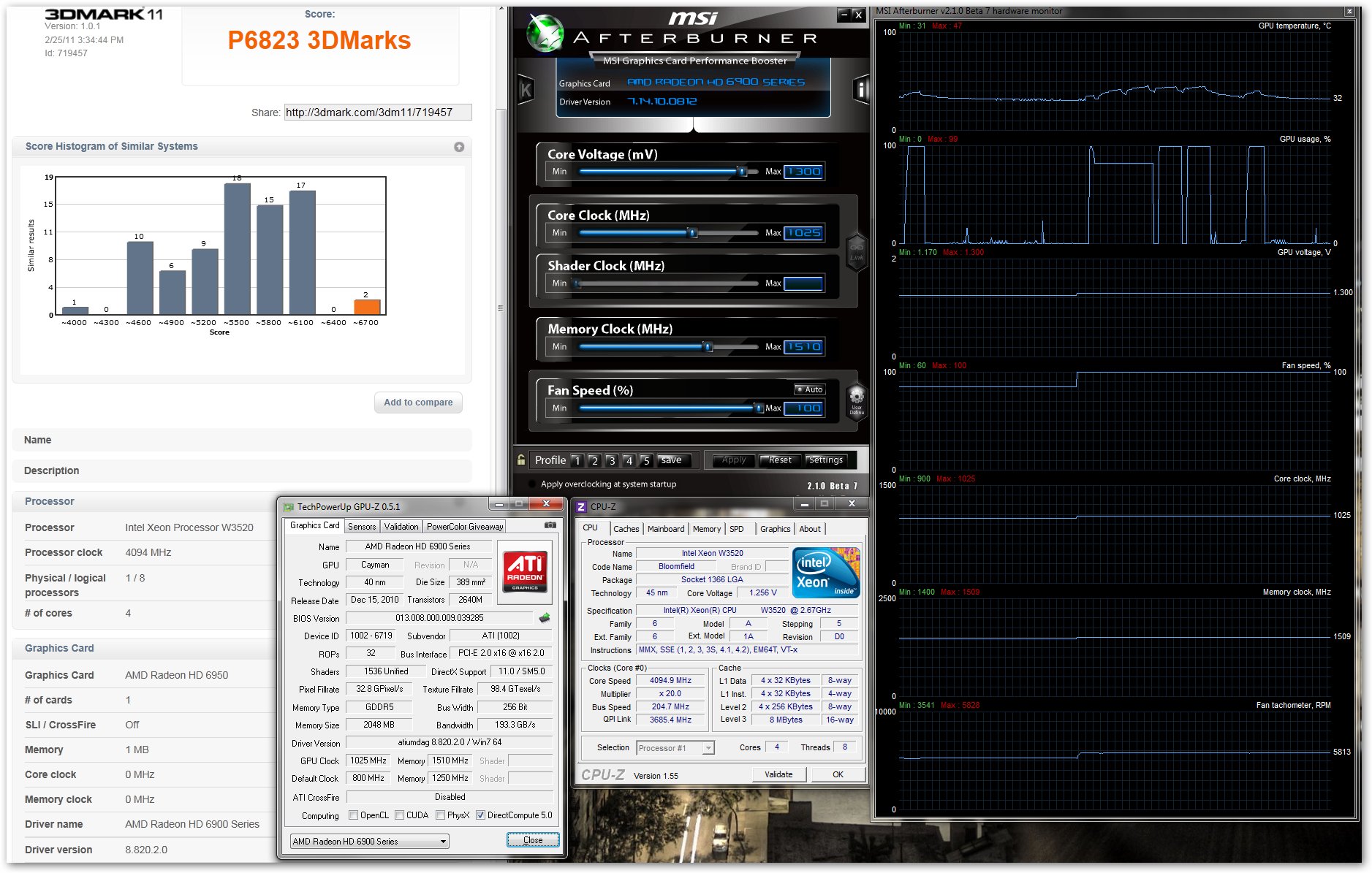Load Afterburner profile 5
The width and height of the screenshot is (1372, 873).
click(646, 460)
